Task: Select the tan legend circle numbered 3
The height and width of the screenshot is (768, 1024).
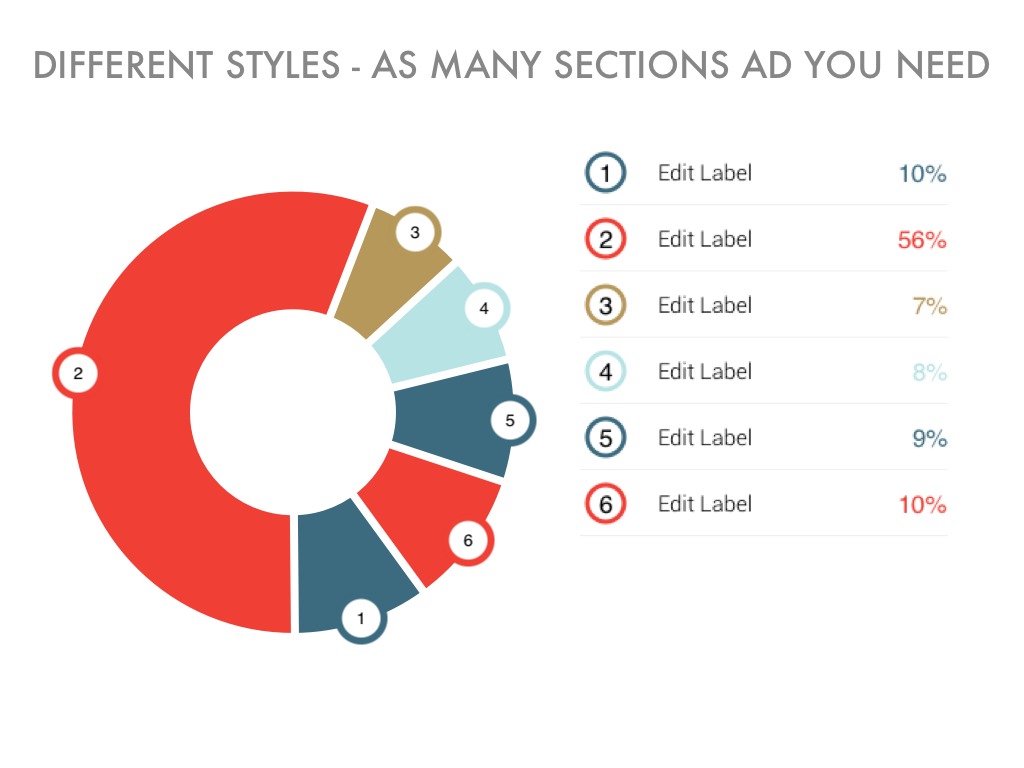Action: coord(605,305)
